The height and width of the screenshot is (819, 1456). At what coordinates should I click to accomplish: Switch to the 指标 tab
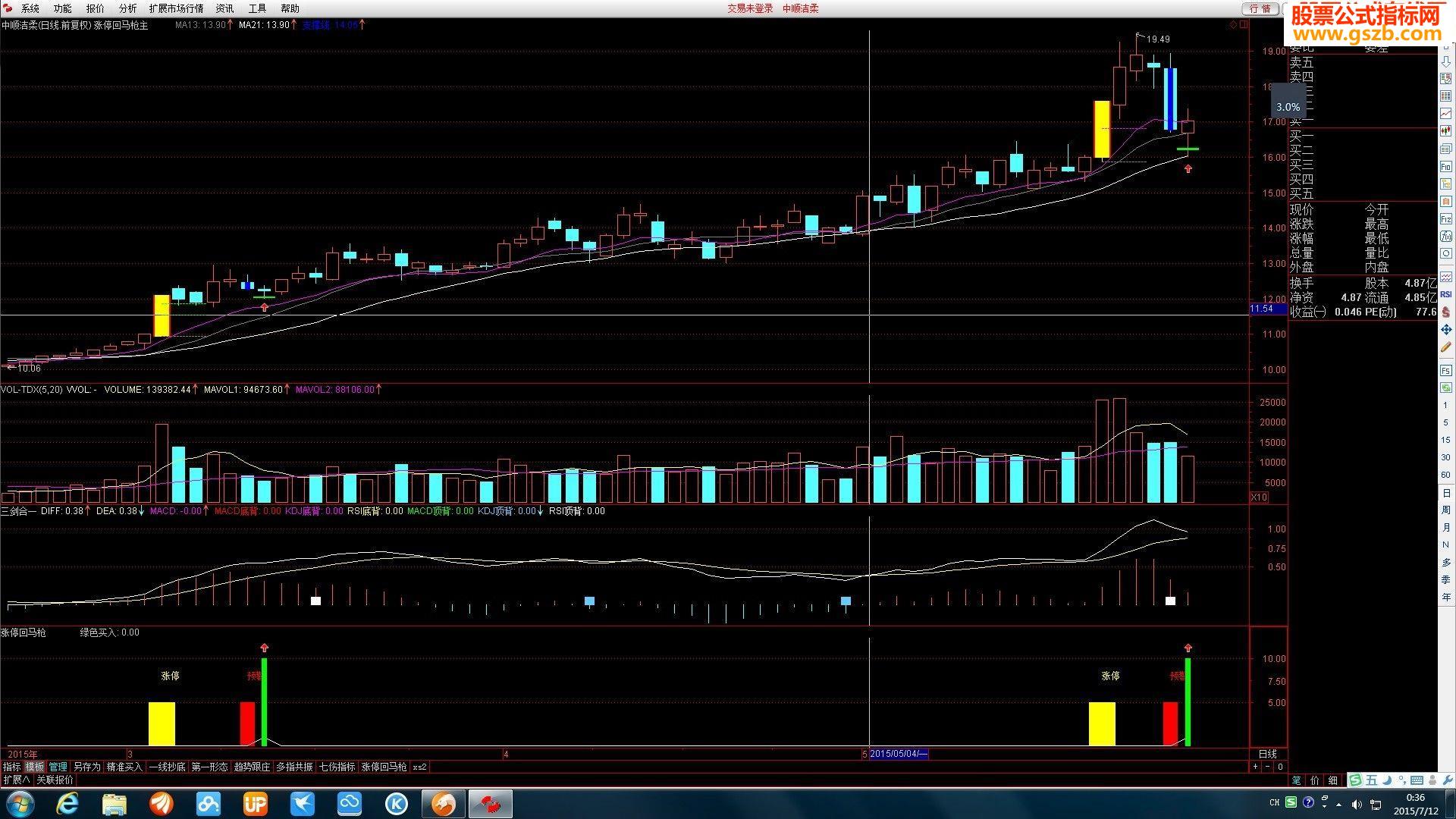pyautogui.click(x=11, y=767)
